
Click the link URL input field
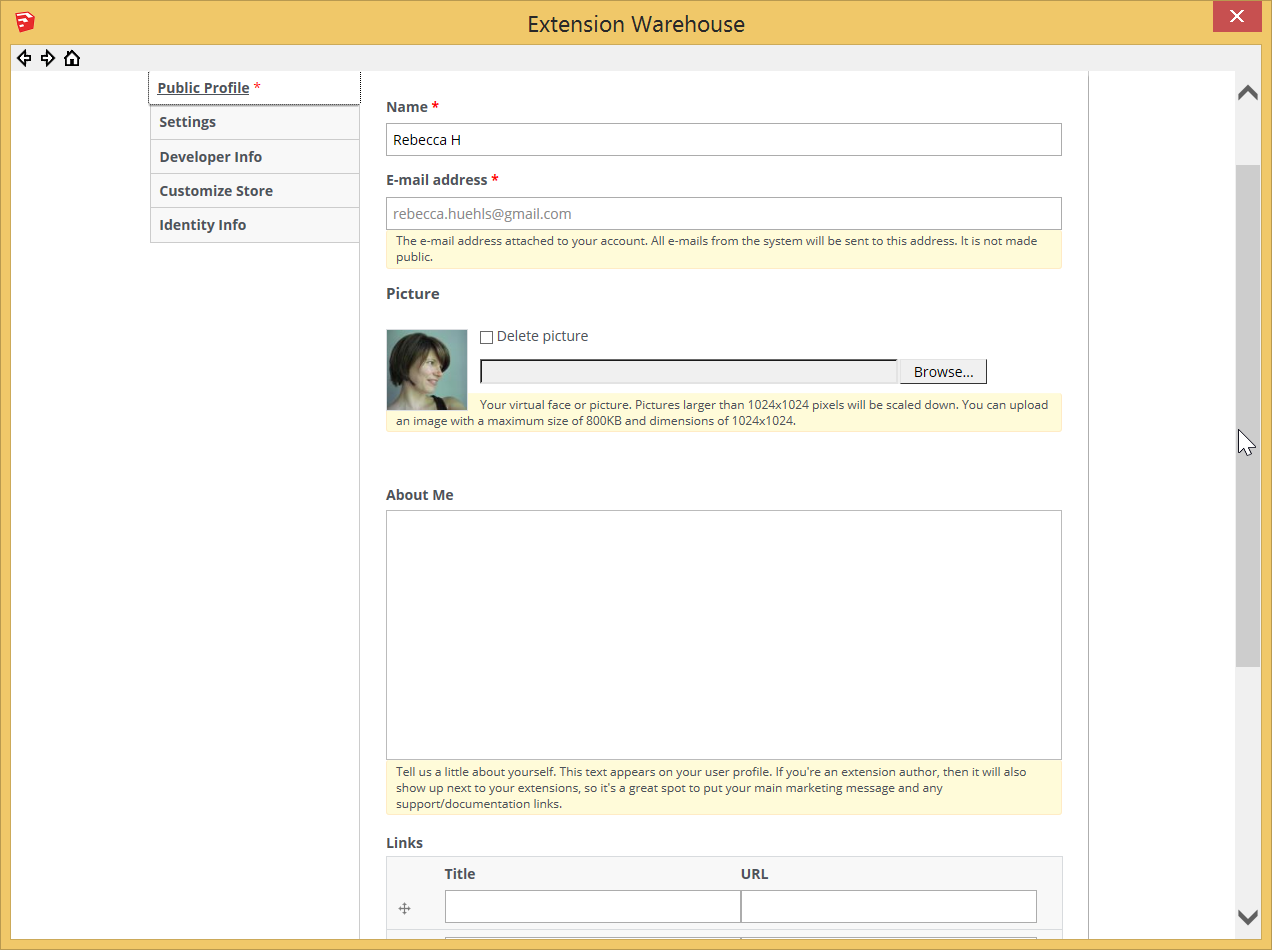point(888,907)
